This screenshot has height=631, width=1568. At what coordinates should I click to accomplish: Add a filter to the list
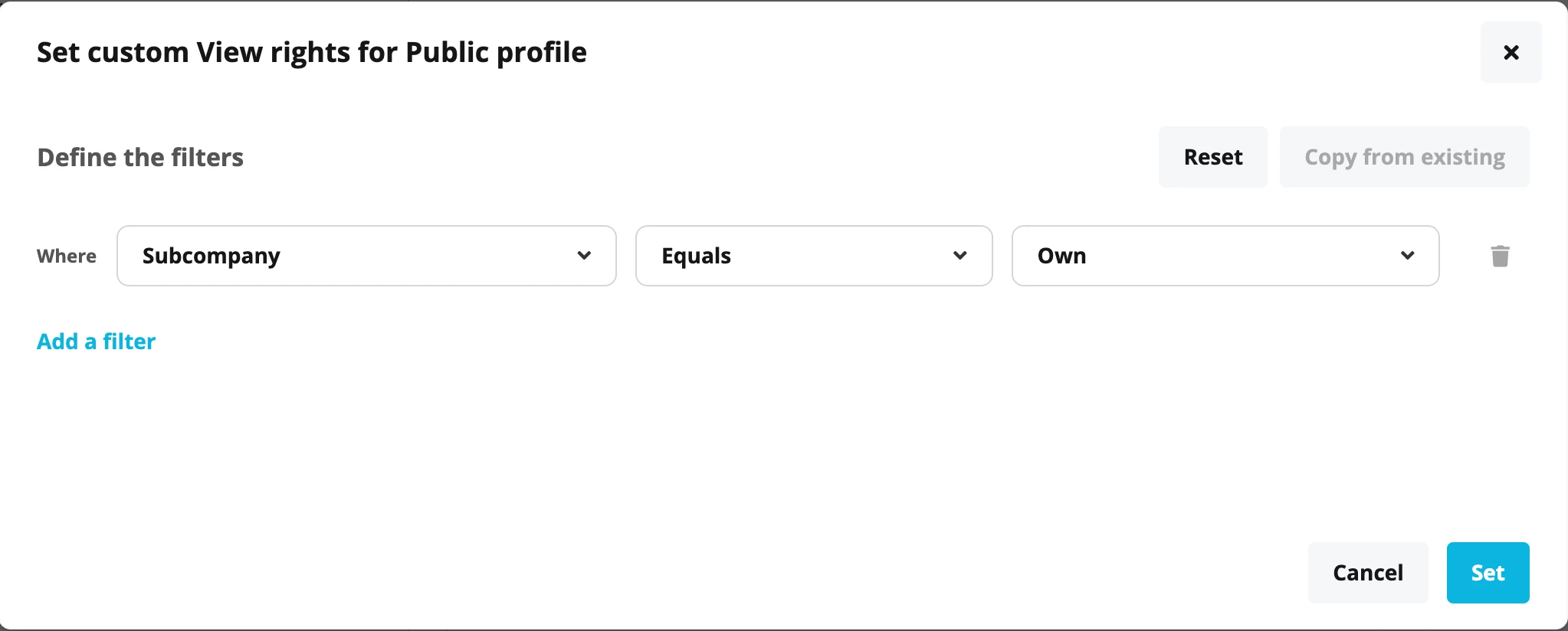pyautogui.click(x=96, y=341)
